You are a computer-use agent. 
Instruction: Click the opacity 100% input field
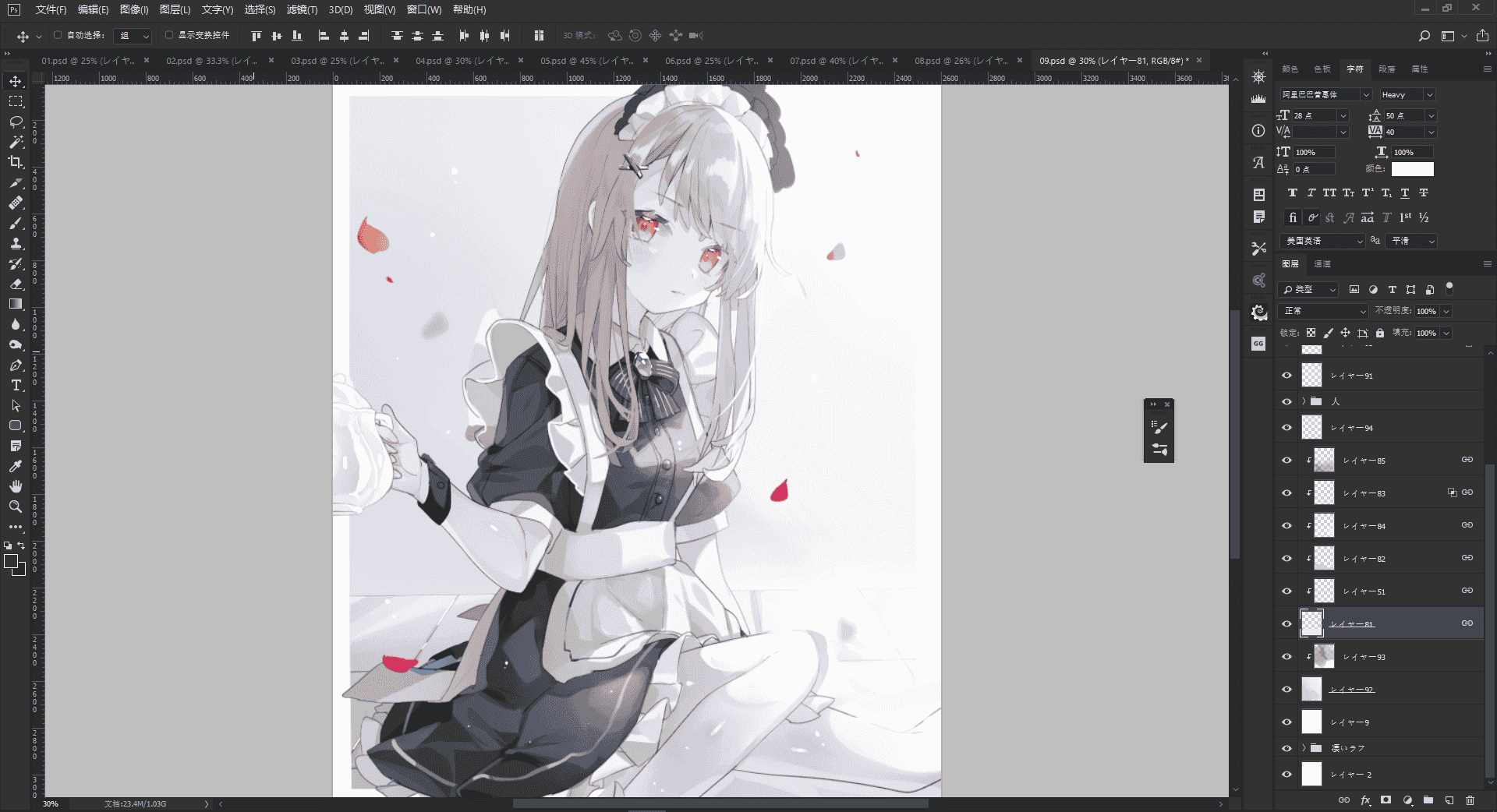click(x=1428, y=311)
